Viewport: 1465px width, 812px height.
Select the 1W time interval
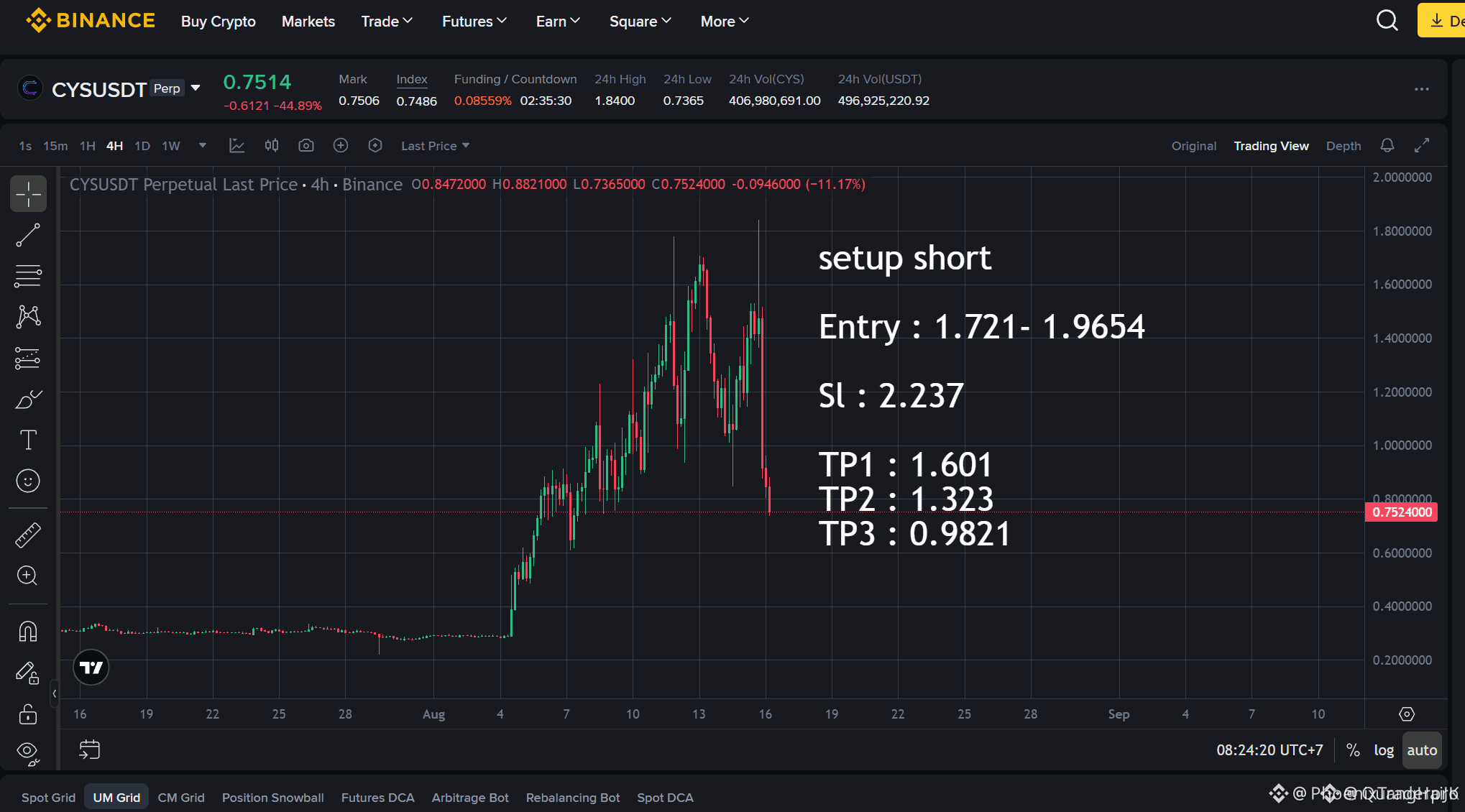[x=171, y=146]
